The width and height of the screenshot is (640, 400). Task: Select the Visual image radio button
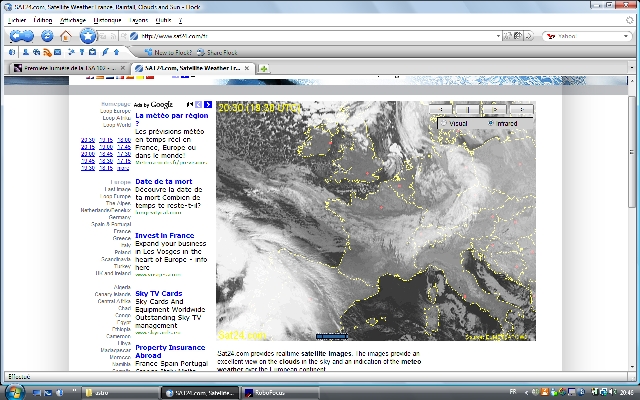[x=444, y=123]
